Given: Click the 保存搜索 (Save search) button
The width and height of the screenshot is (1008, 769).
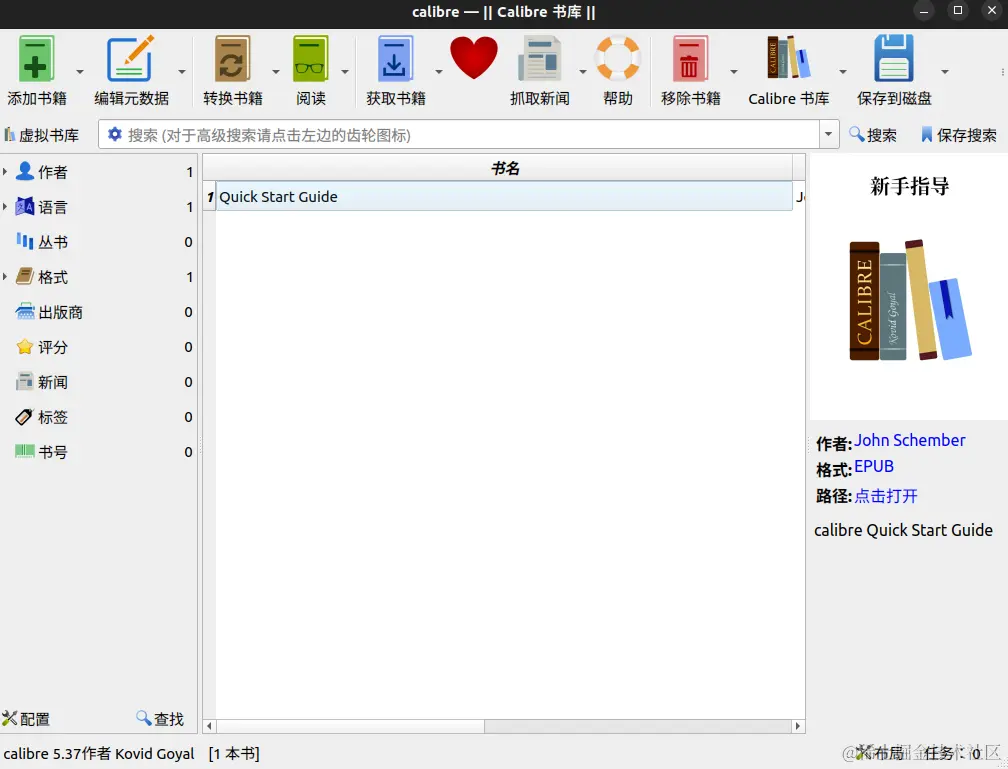Looking at the screenshot, I should click(x=958, y=135).
